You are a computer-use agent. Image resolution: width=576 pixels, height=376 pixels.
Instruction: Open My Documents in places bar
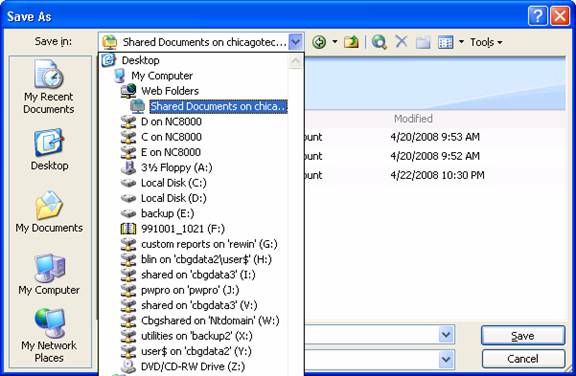click(49, 212)
